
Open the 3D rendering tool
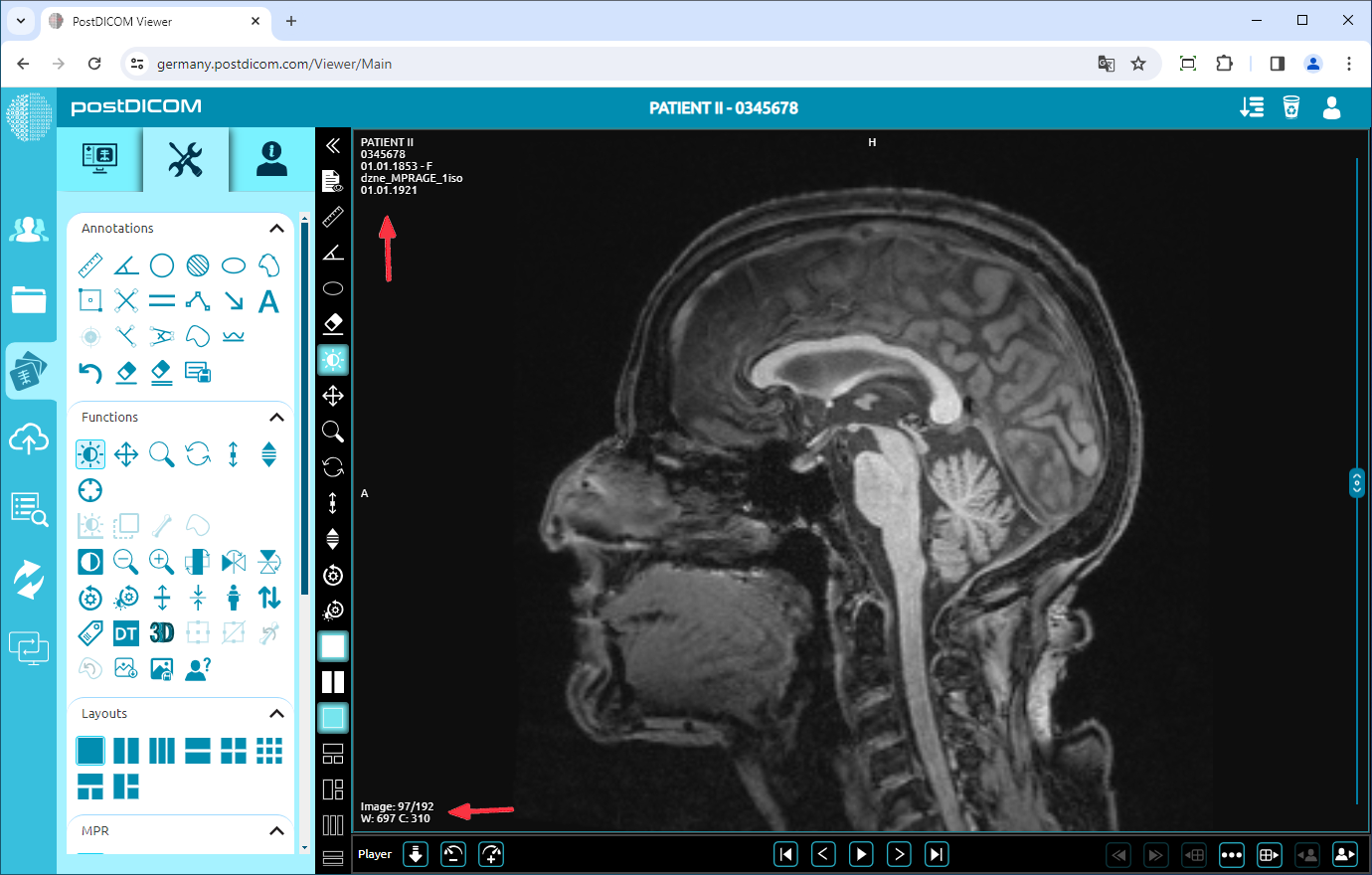[161, 631]
